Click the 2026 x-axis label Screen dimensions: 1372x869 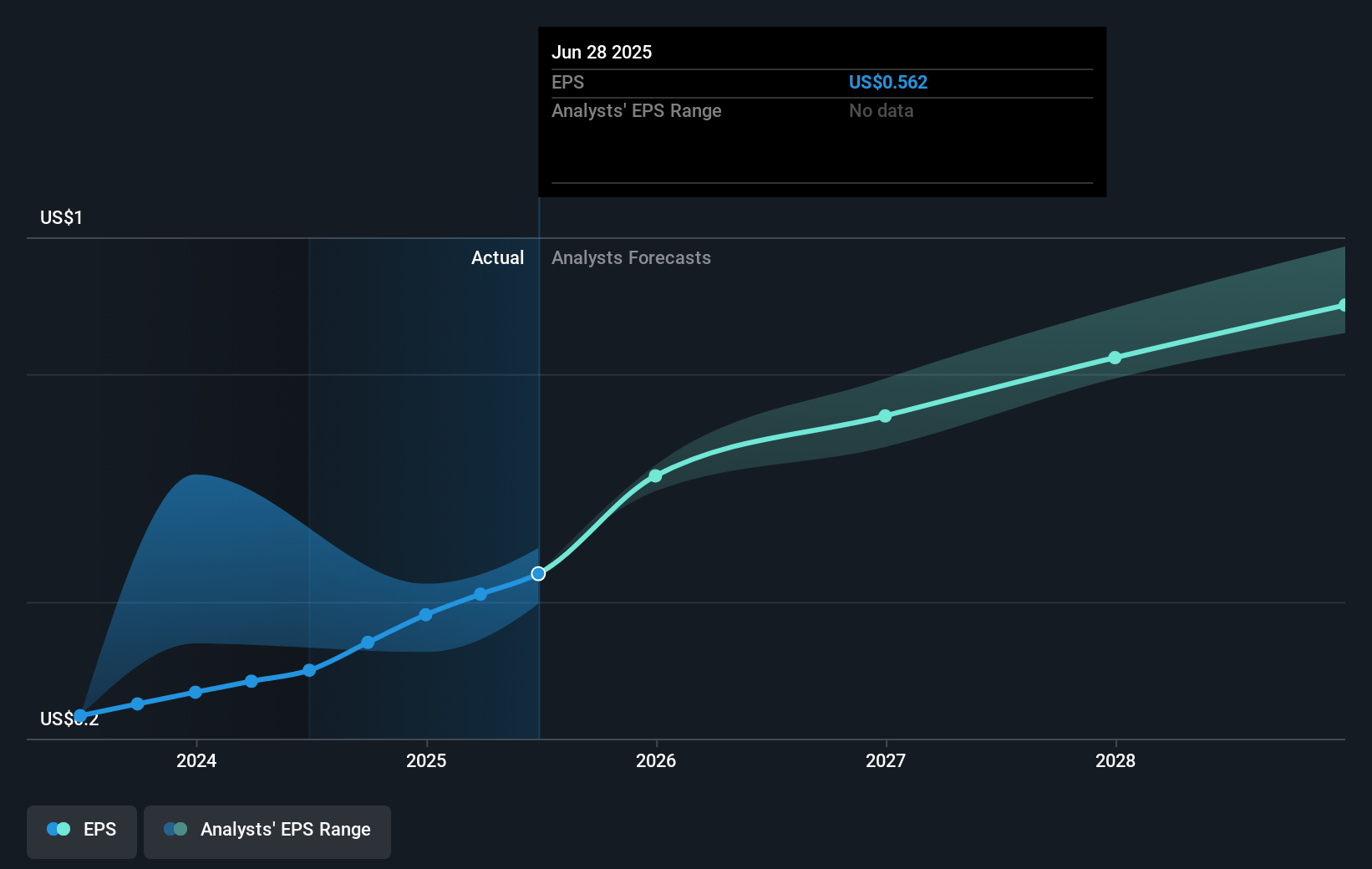click(x=656, y=761)
